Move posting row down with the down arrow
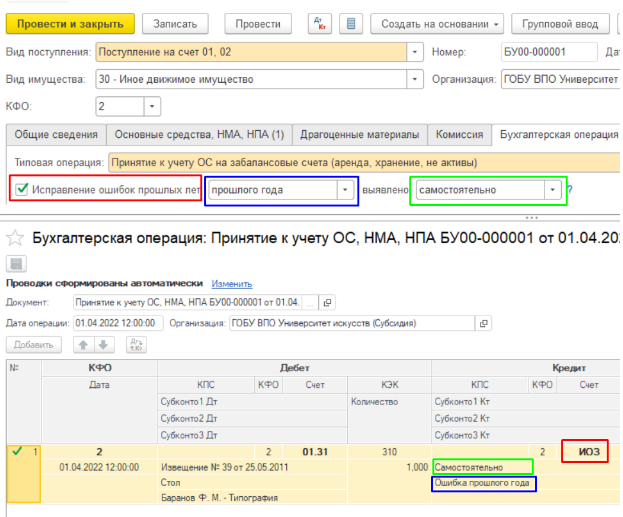 tap(104, 345)
